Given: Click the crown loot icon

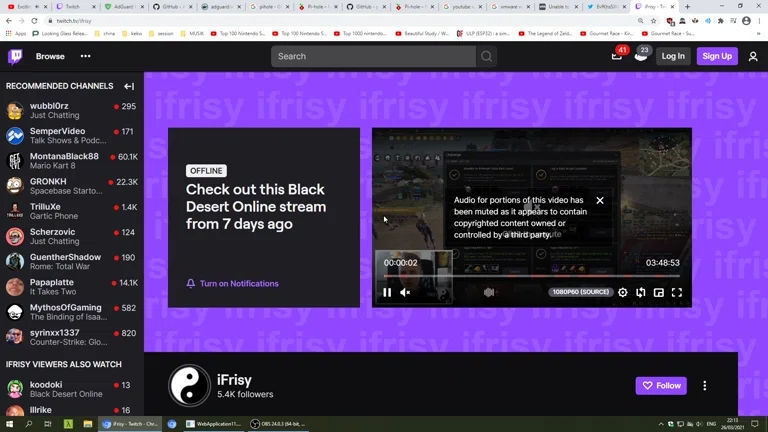Looking at the screenshot, I should coord(640,56).
